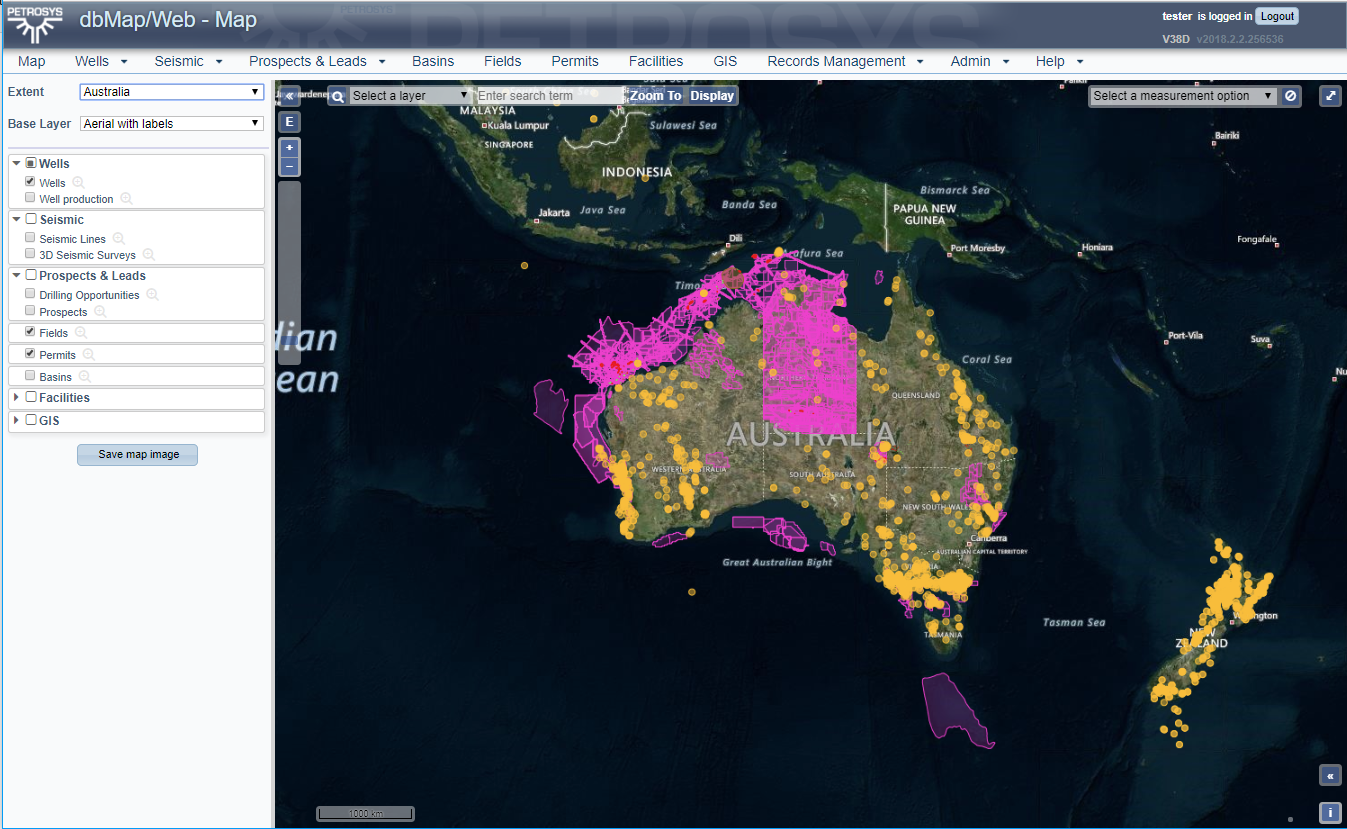1347x829 pixels.
Task: Open the Basins menu item
Action: click(x=433, y=61)
